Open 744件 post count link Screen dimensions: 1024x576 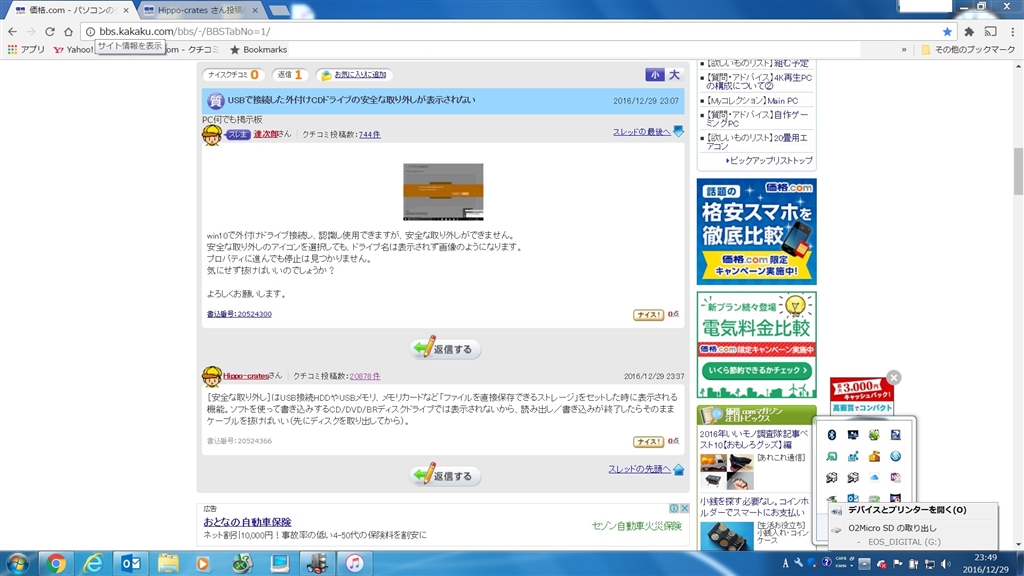(370, 135)
